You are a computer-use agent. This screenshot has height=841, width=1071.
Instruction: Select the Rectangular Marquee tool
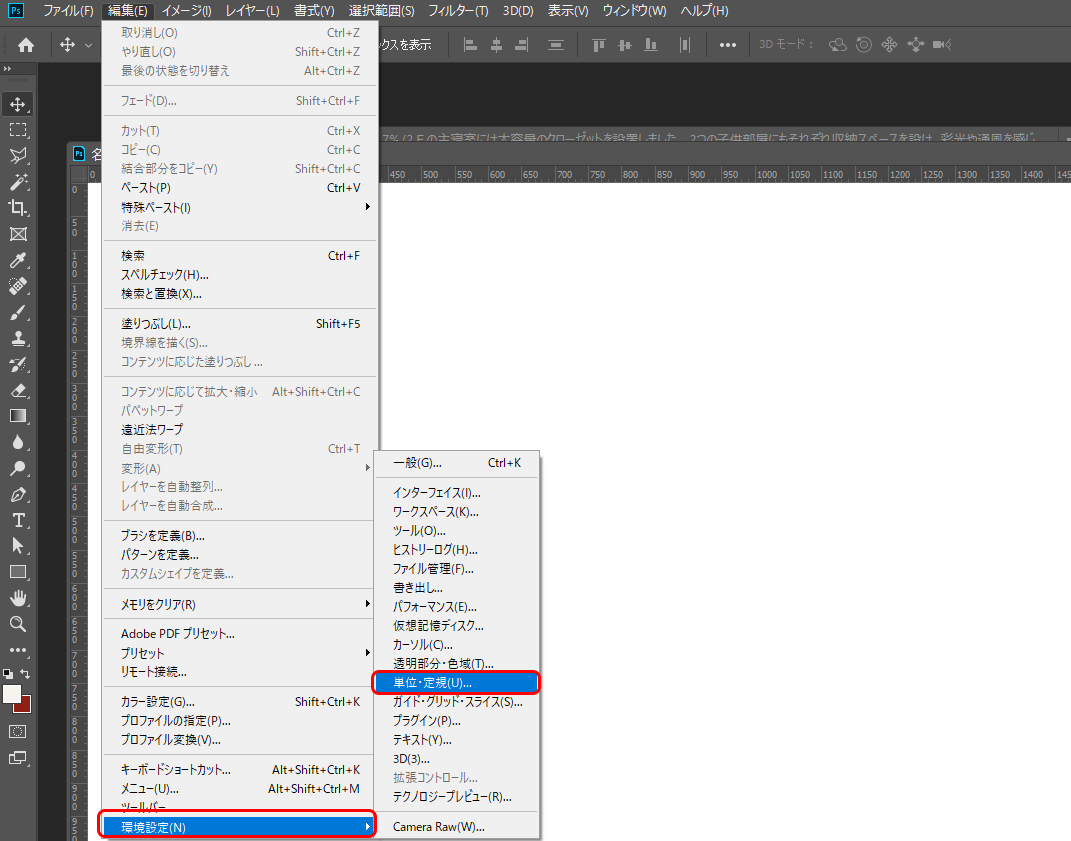(18, 130)
